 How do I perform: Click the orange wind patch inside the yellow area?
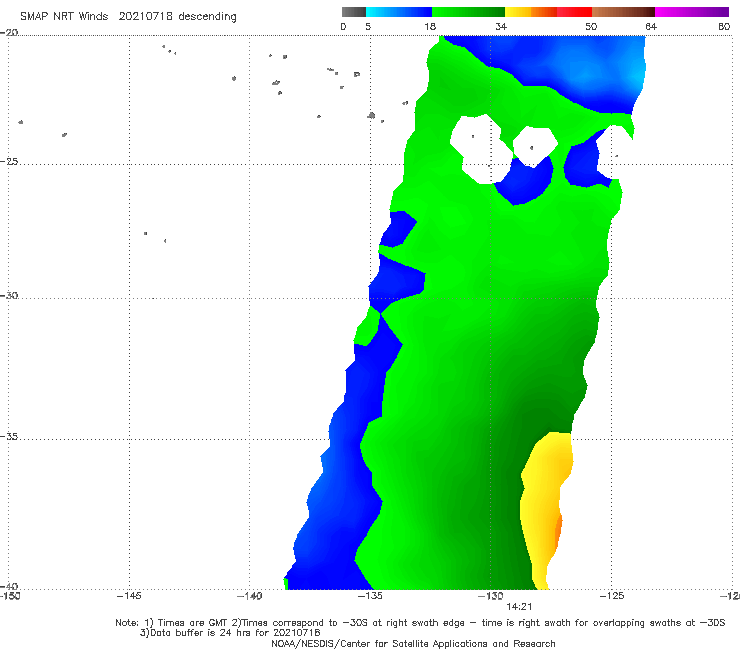click(x=558, y=531)
